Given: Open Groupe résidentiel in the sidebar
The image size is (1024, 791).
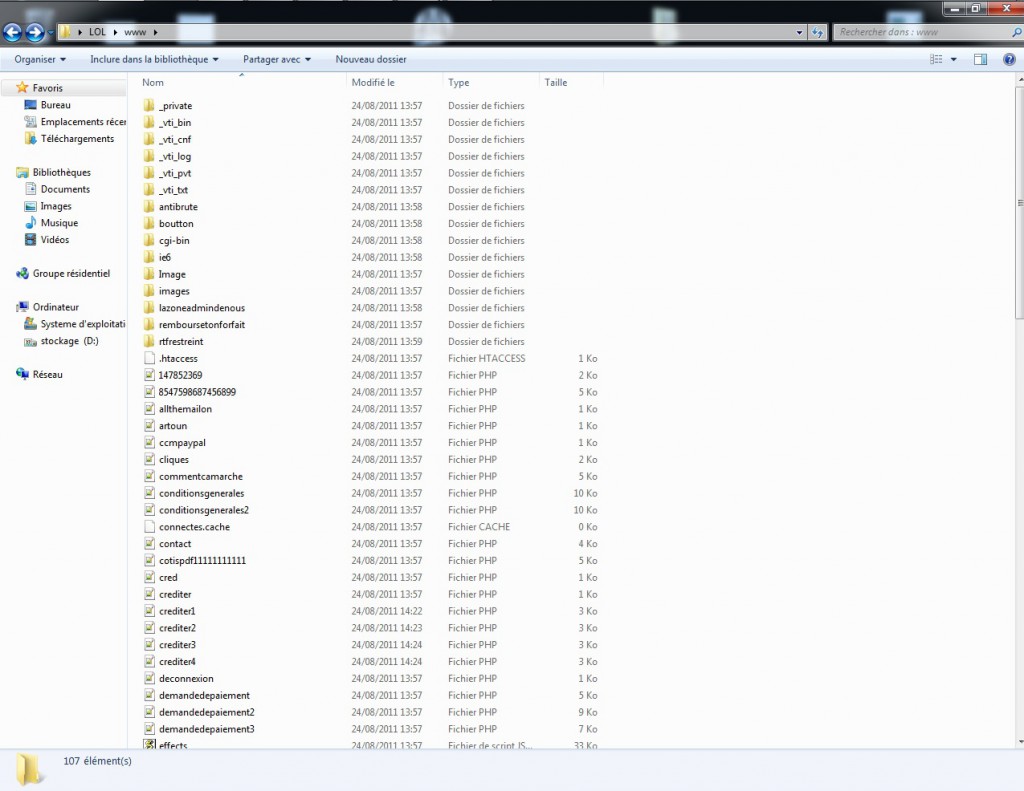Looking at the screenshot, I should coord(71,274).
